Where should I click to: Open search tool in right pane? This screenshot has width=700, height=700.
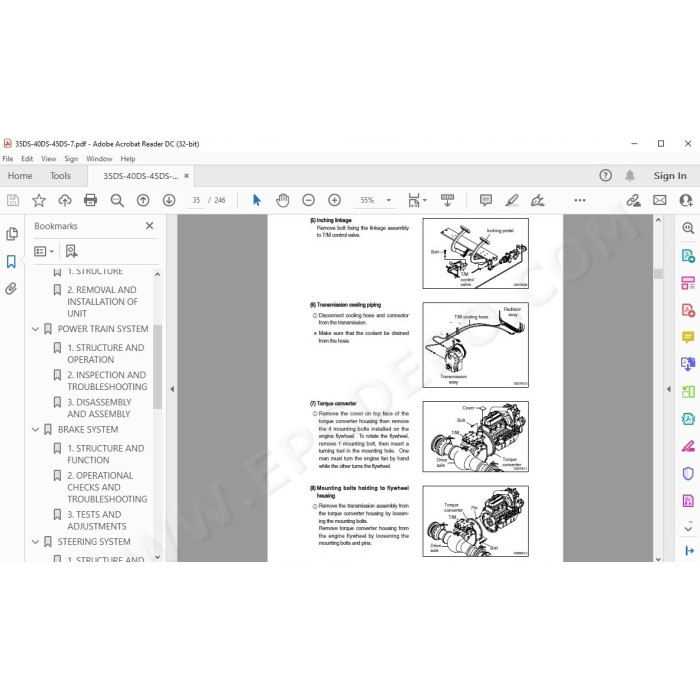688,228
